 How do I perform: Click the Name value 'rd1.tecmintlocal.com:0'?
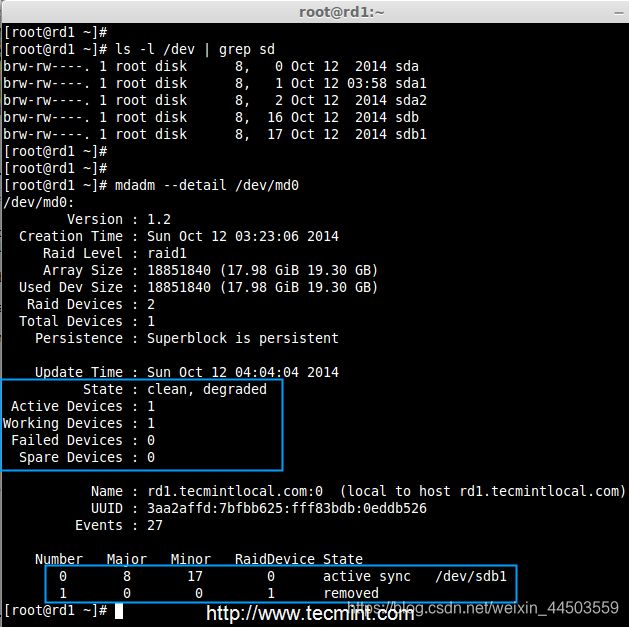[235, 491]
